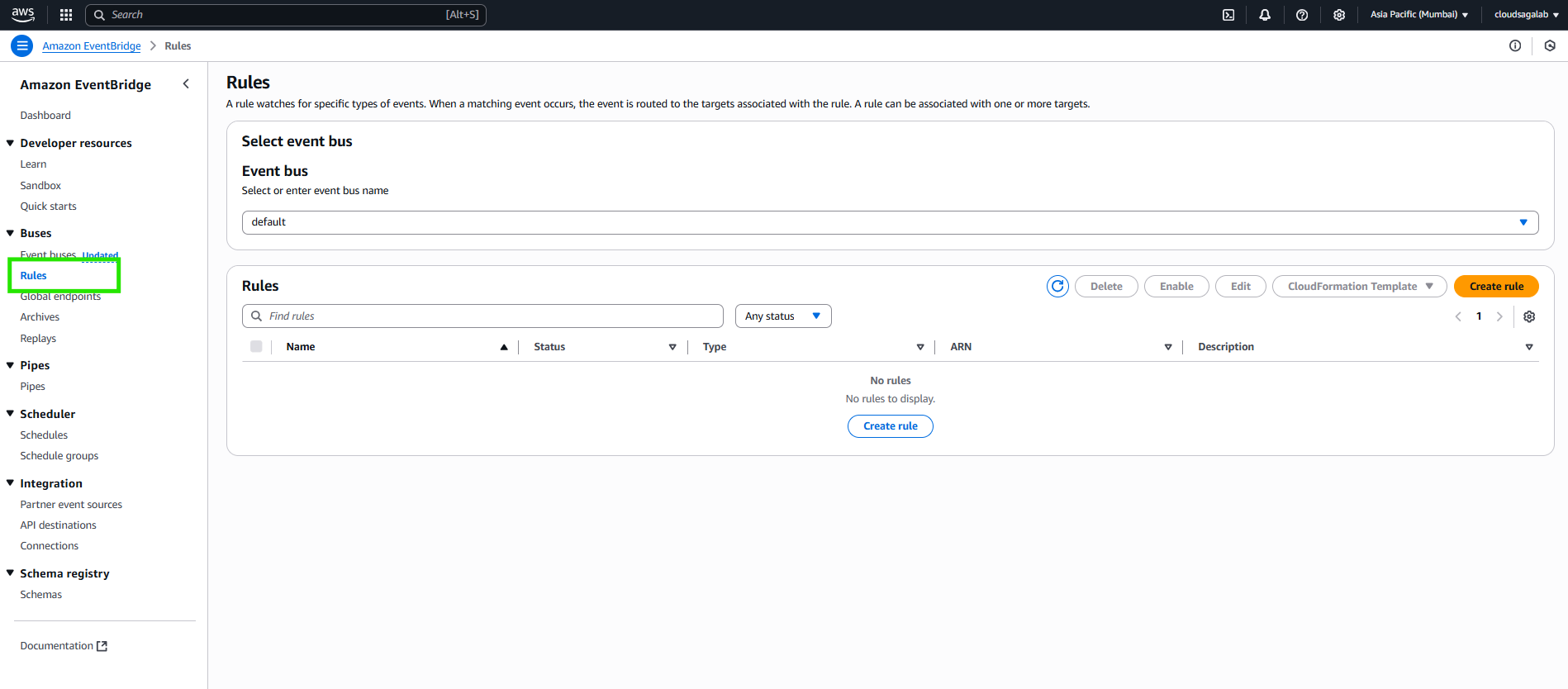
Task: Collapse the Developer resources section
Action: 10,143
